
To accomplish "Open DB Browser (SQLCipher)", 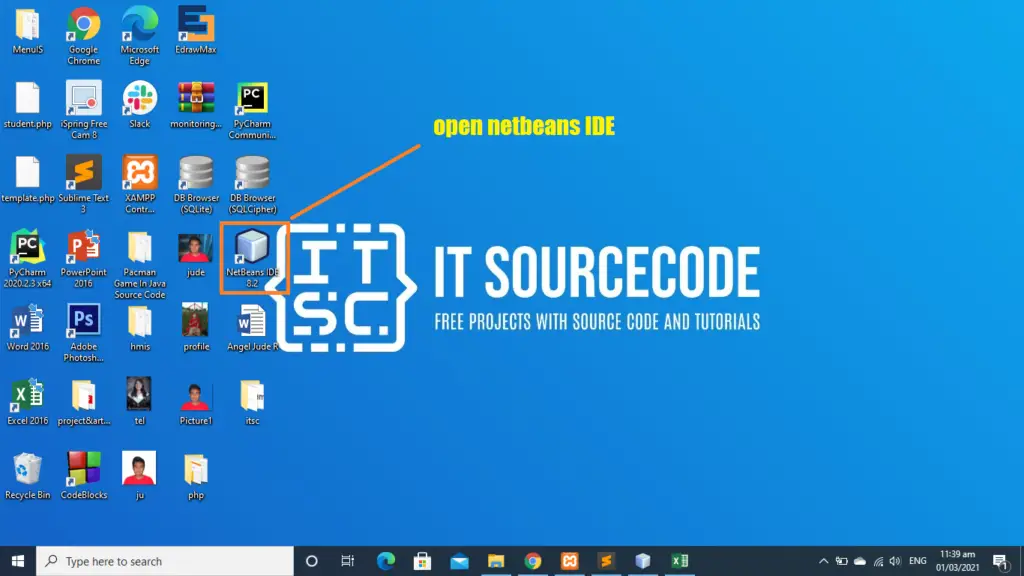I will tap(252, 175).
